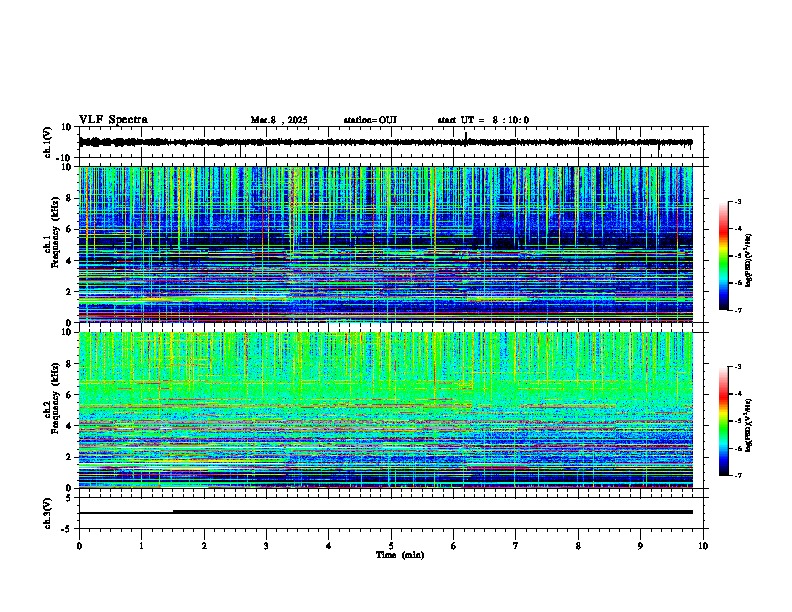Click the "ch.1(V)" waveform axis label
This screenshot has width=792, height=612.
point(48,142)
